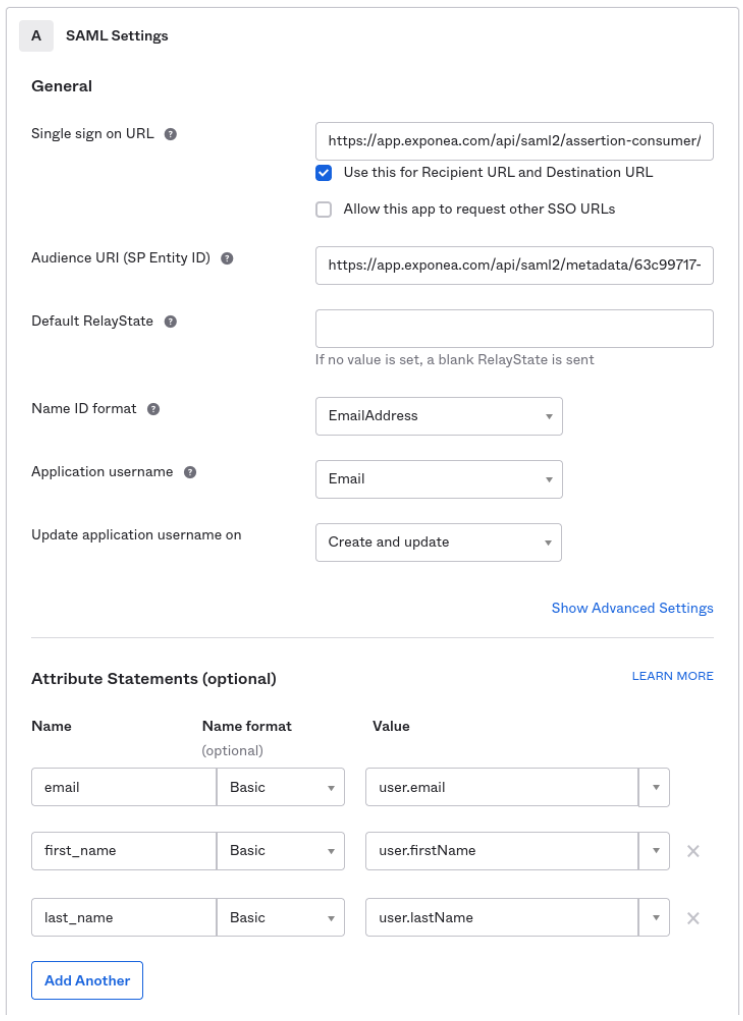Remove the last_name attribute row
Viewport: 743px width, 1021px height.
click(x=694, y=917)
